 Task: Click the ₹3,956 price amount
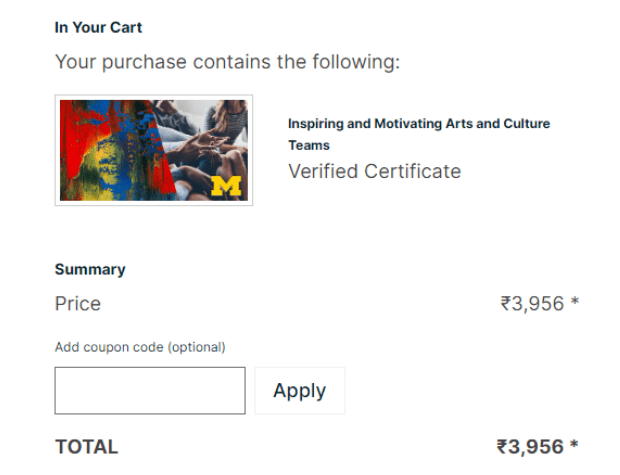coord(532,304)
